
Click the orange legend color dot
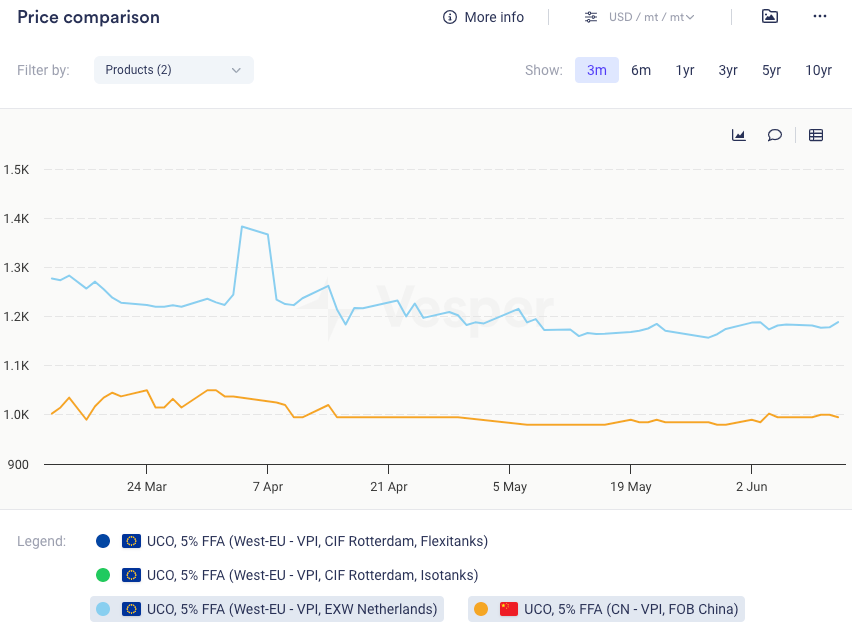pos(481,609)
